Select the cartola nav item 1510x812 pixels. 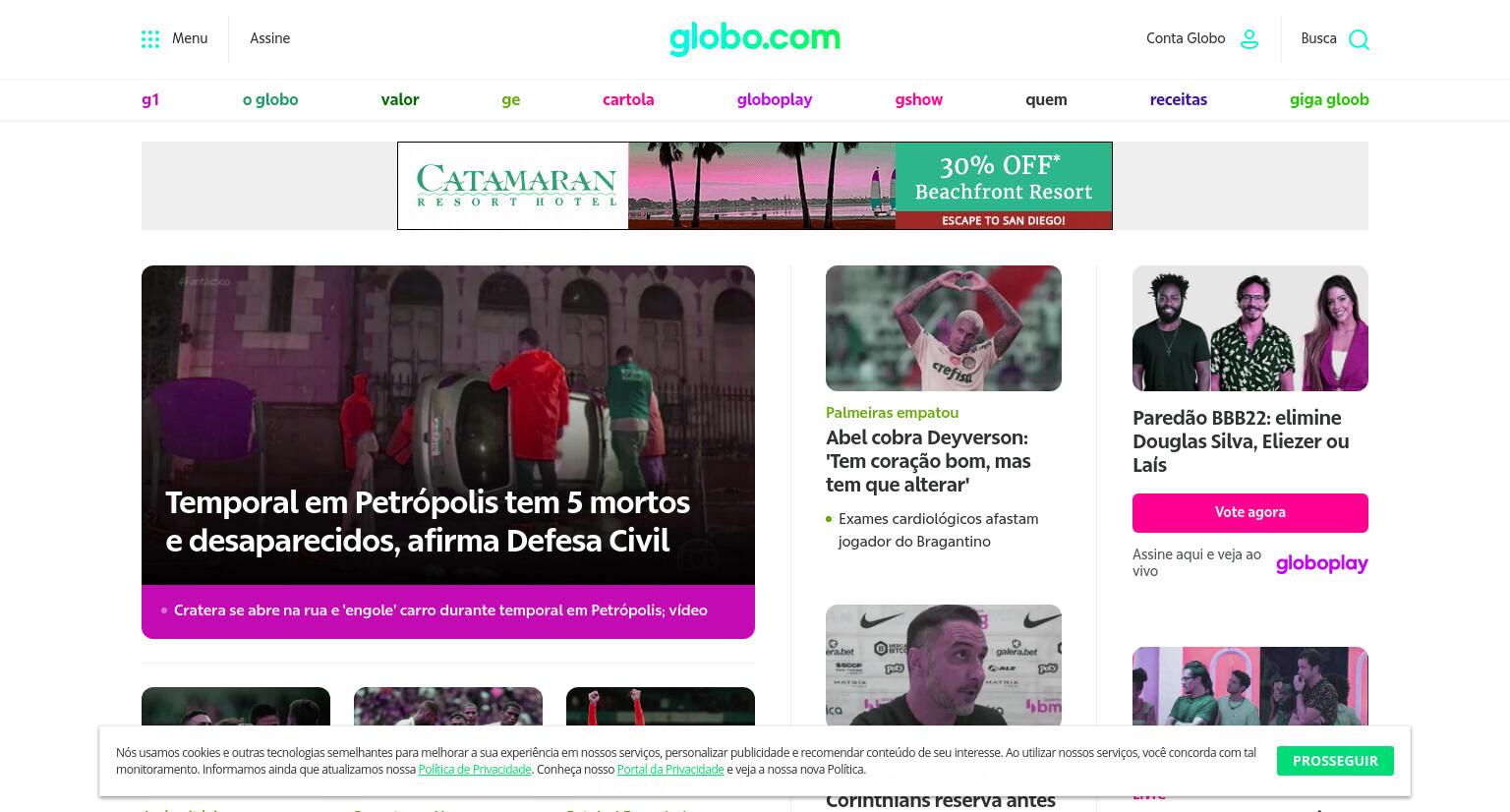pyautogui.click(x=628, y=99)
